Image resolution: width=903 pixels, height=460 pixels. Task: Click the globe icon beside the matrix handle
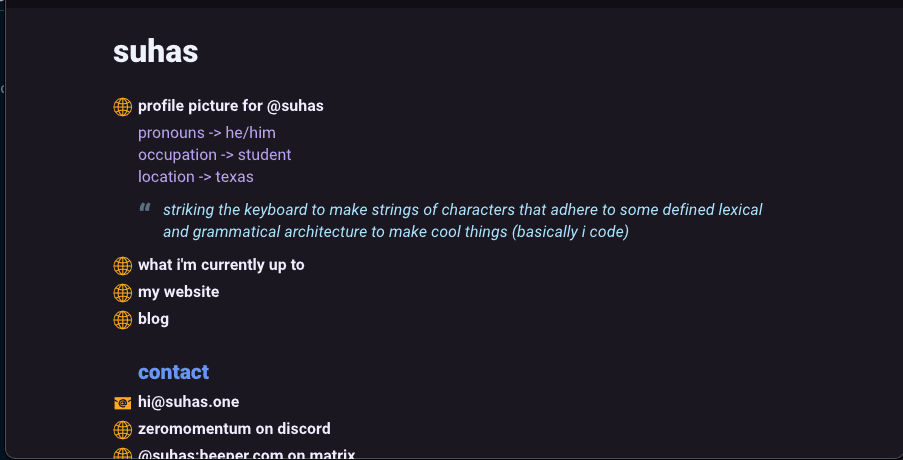[123, 455]
